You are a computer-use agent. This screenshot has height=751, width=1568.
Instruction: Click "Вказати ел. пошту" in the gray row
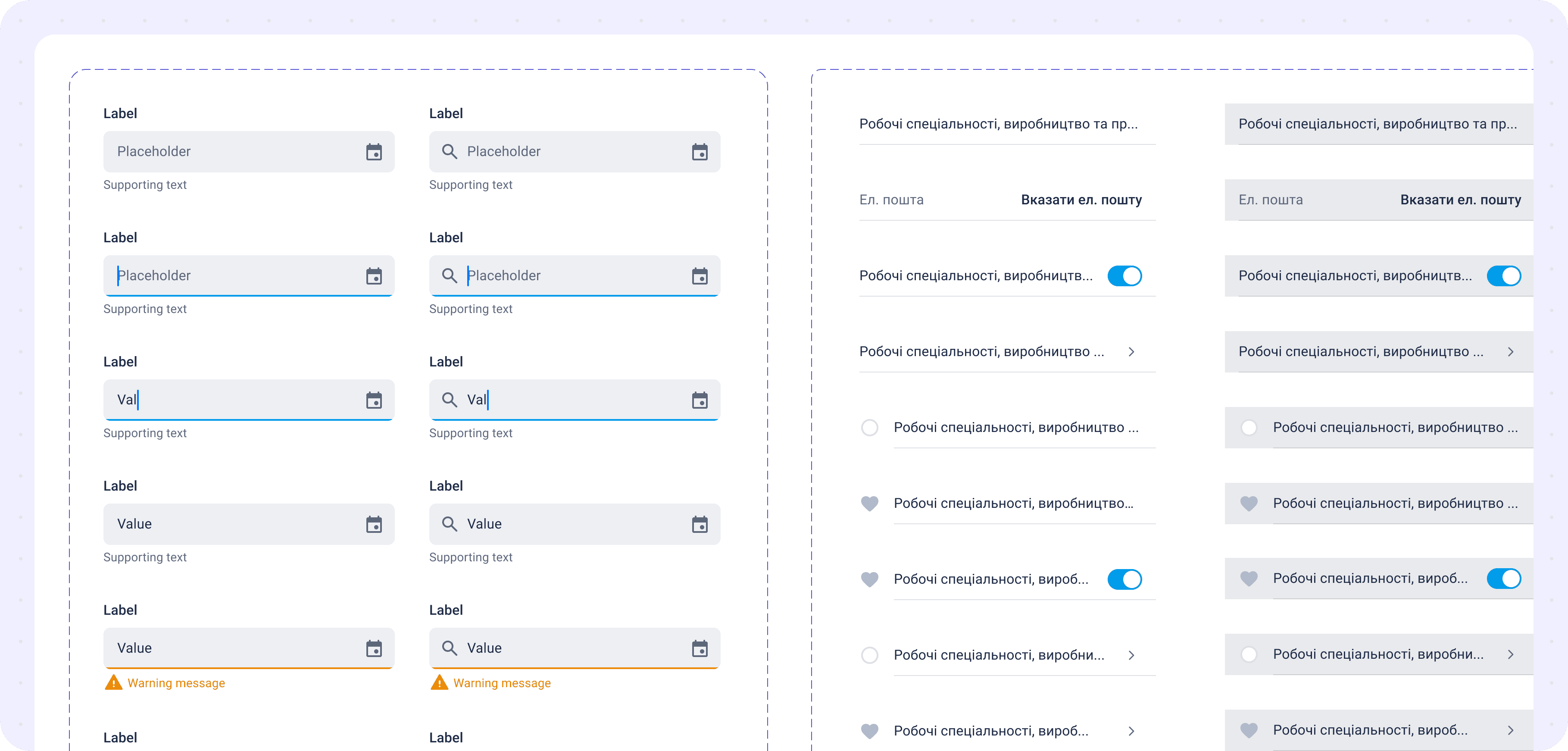tap(1460, 200)
